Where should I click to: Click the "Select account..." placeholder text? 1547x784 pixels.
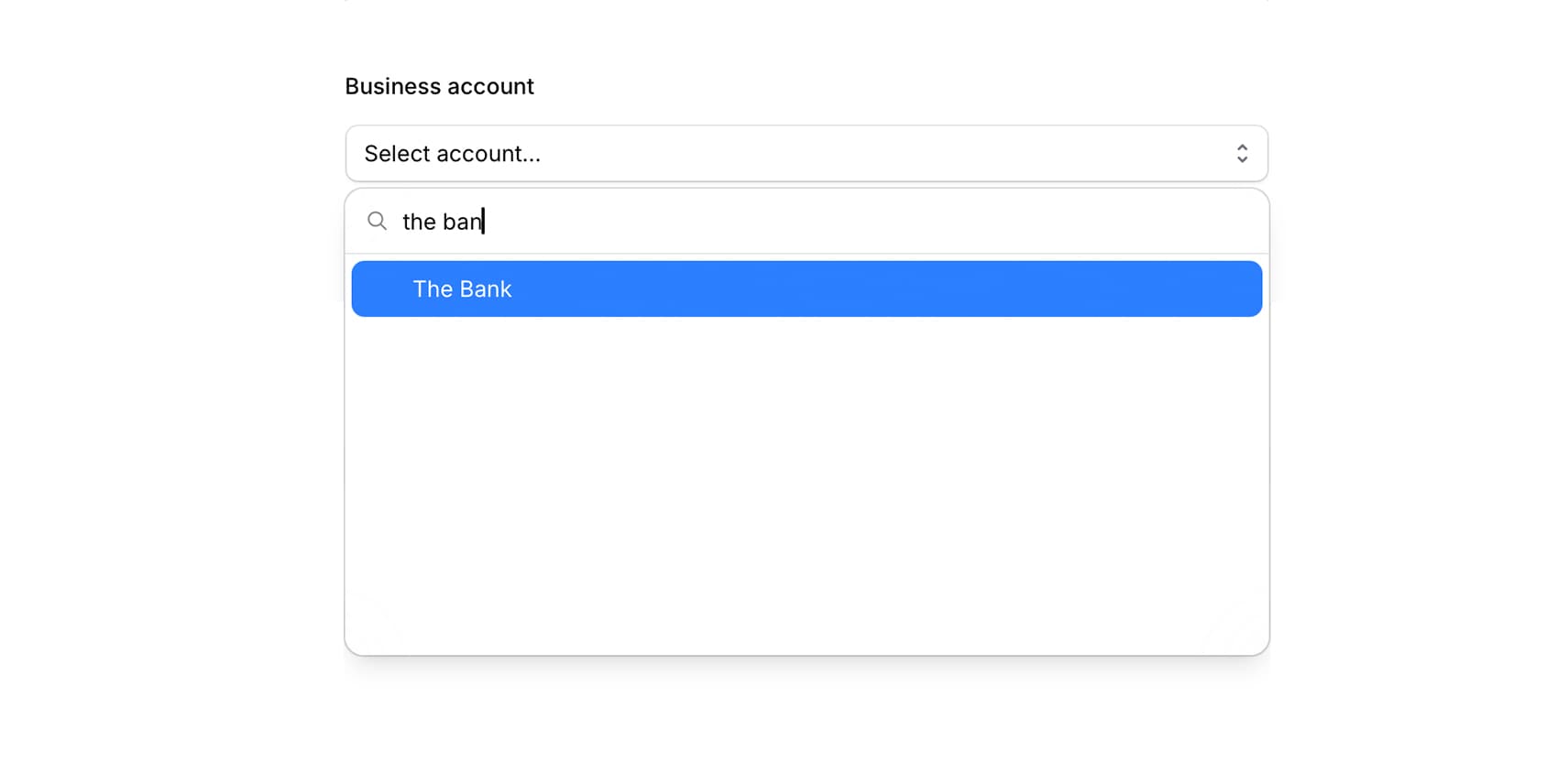pyautogui.click(x=452, y=154)
